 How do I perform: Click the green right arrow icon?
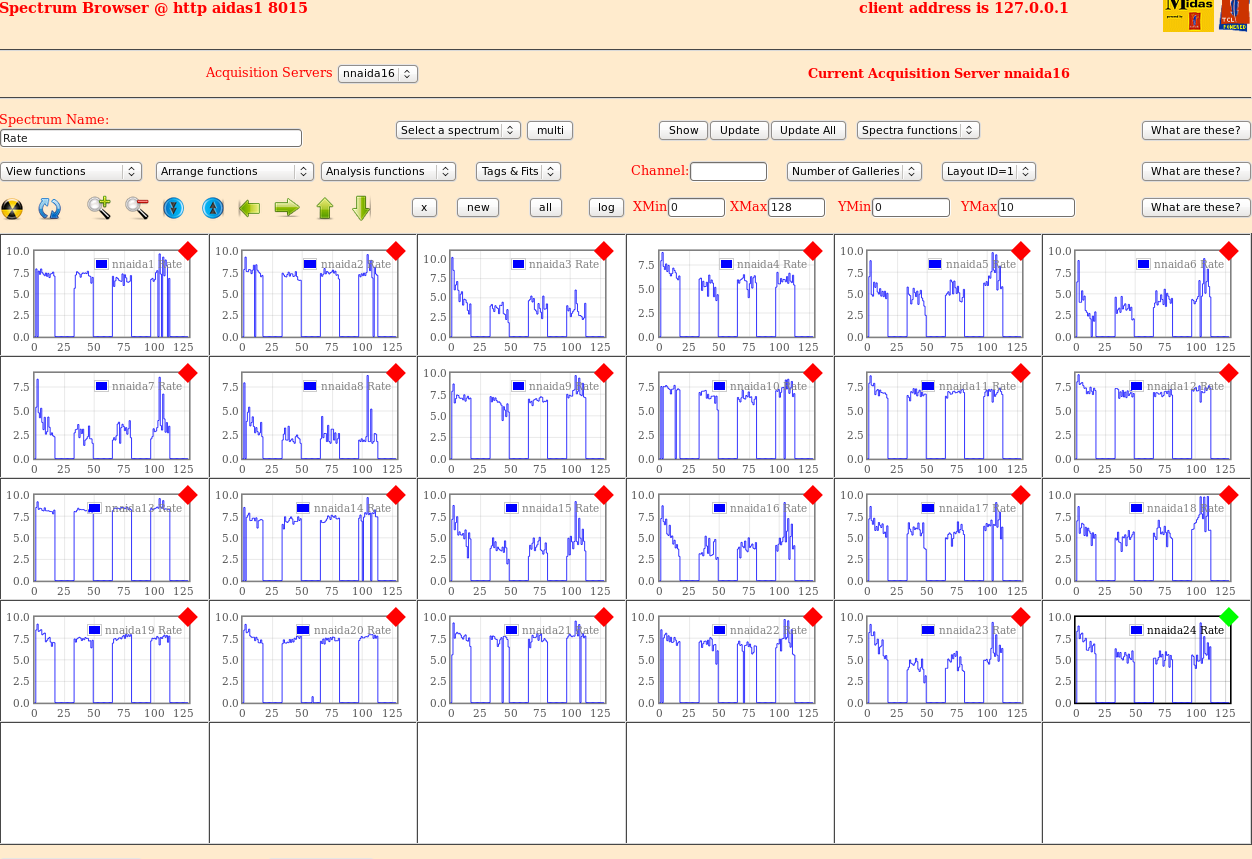pyautogui.click(x=287, y=208)
